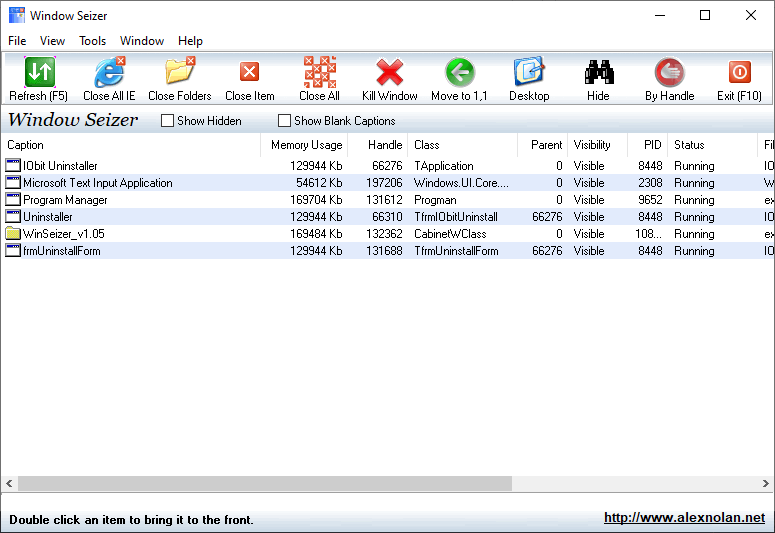Click the 169704 Kb memory usage cell

[316, 200]
